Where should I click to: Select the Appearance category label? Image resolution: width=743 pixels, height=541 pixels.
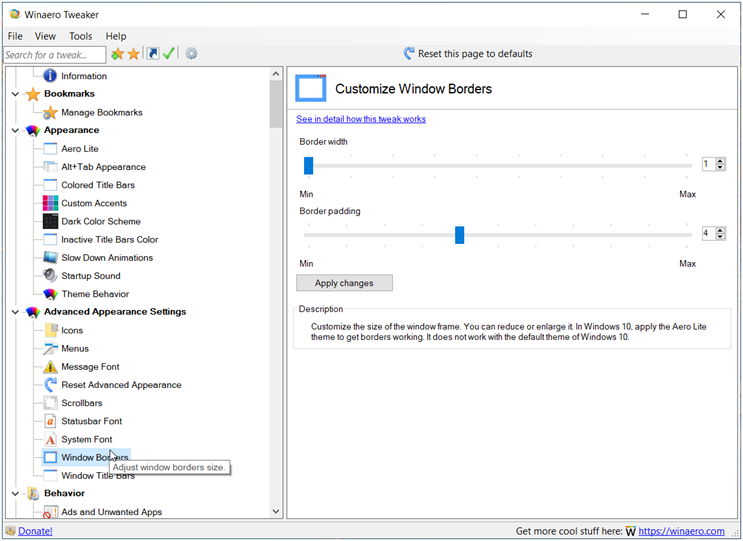(x=72, y=130)
